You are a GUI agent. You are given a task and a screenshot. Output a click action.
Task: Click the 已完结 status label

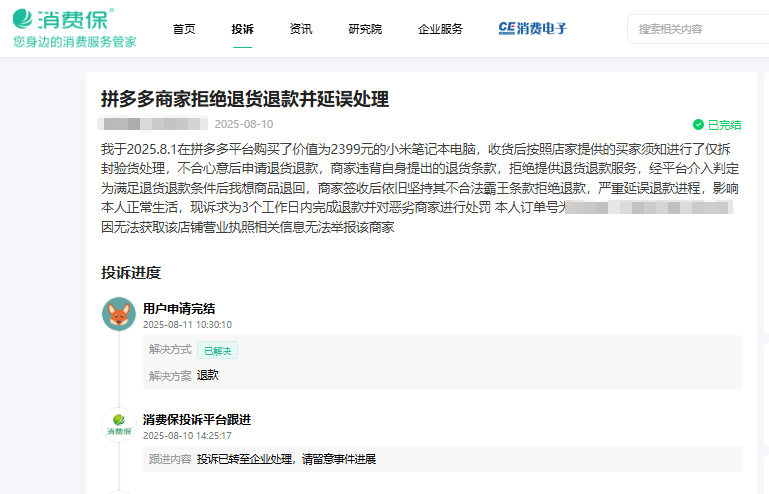724,125
